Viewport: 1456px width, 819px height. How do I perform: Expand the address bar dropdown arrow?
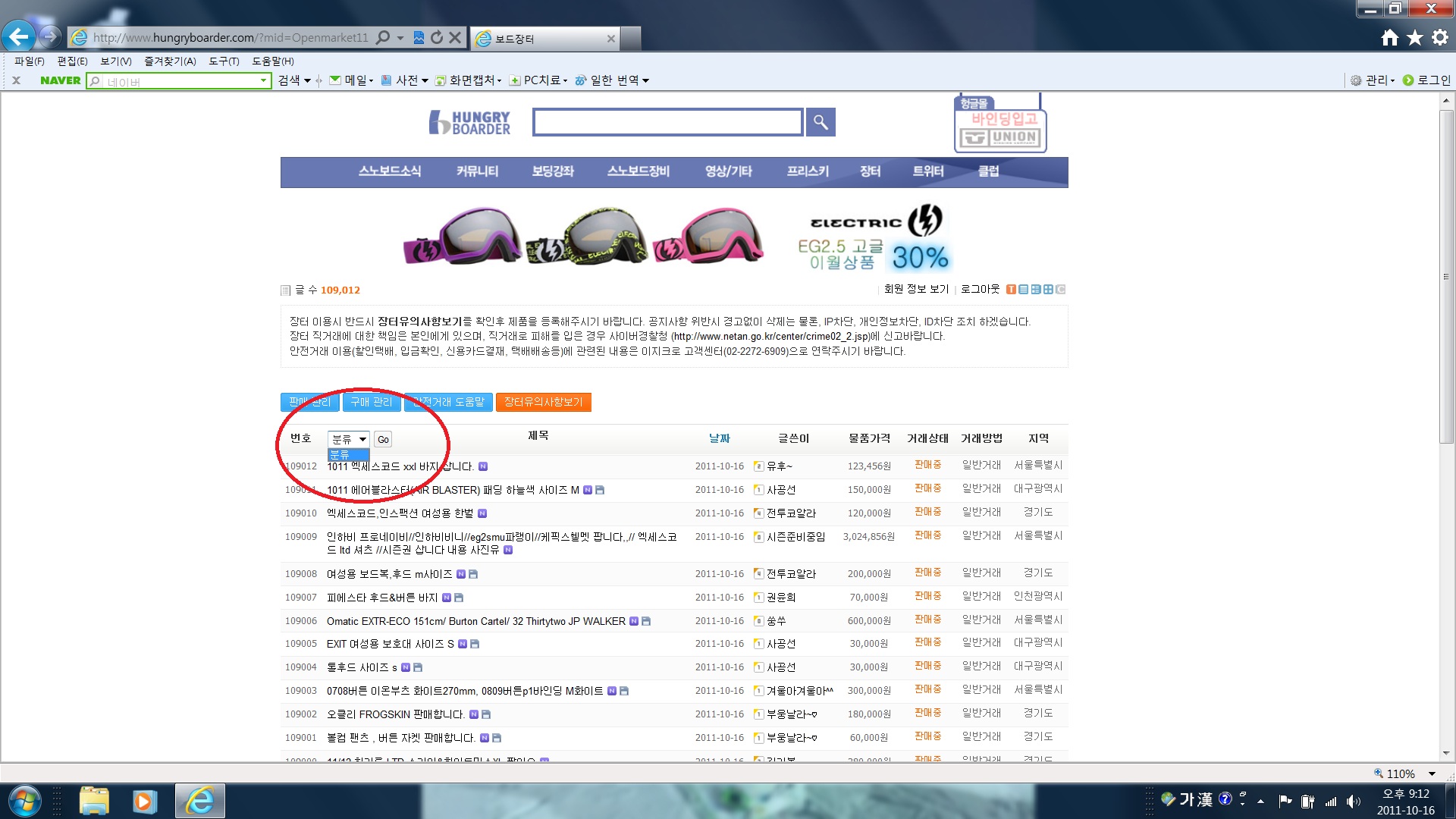pos(400,38)
